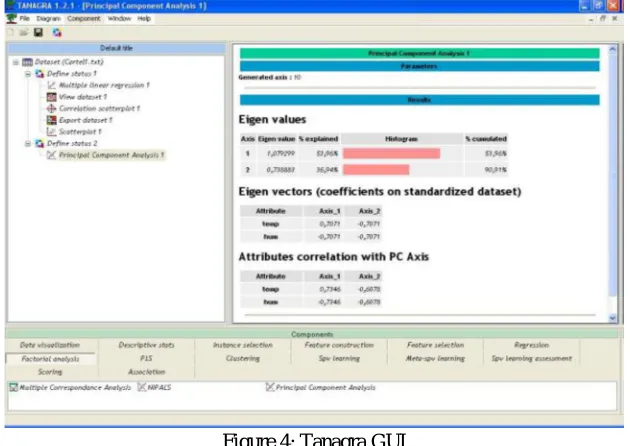The height and width of the screenshot is (446, 630).
Task: Minimize the inner MDI child window
Action: [591, 19]
